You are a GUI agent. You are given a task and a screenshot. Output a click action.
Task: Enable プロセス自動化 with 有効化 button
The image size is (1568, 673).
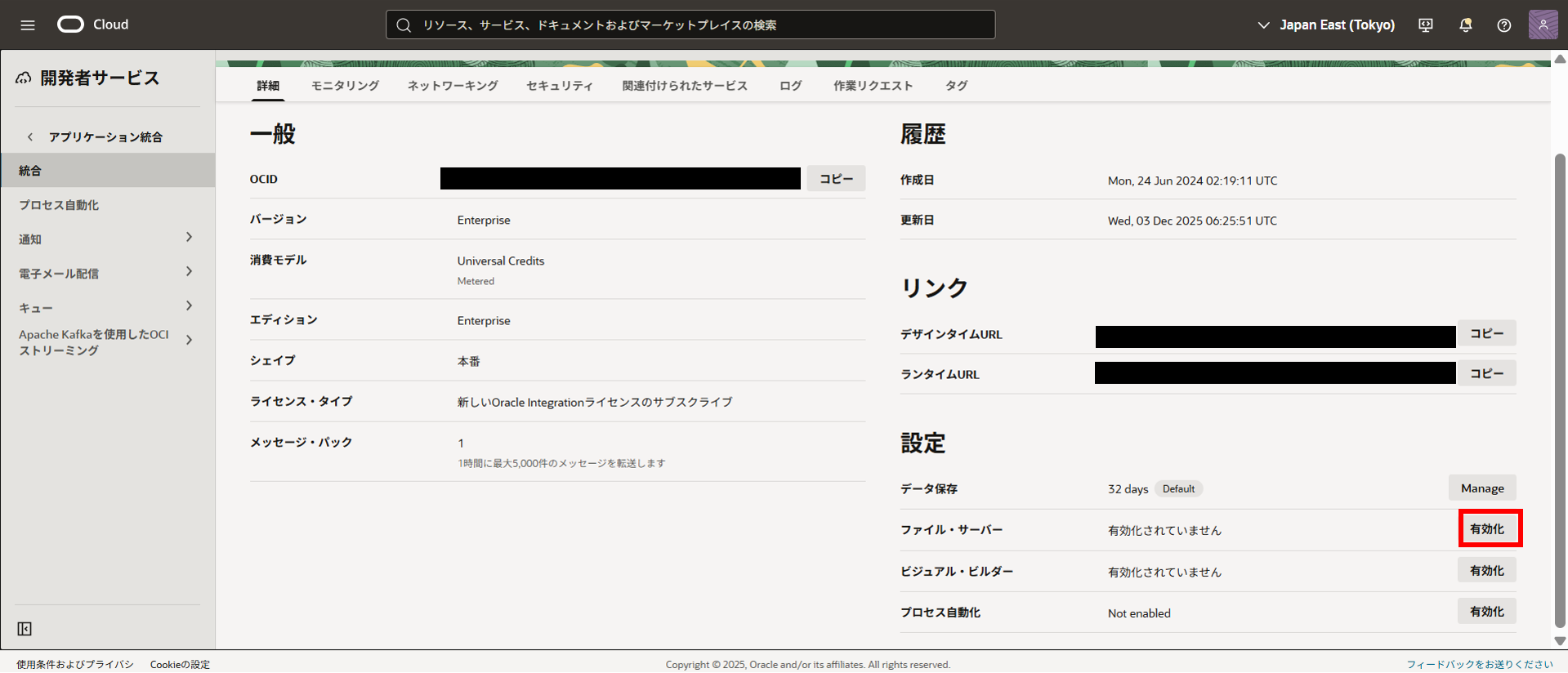pyautogui.click(x=1487, y=612)
